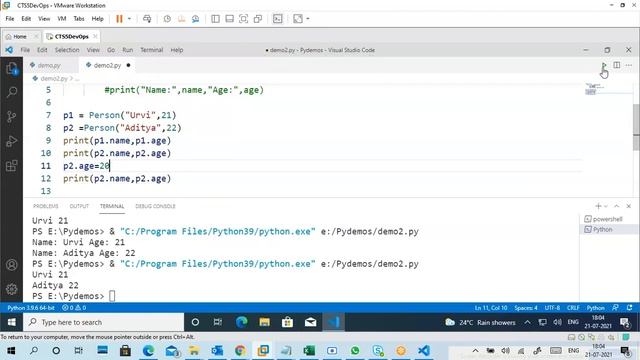The height and width of the screenshot is (360, 640).
Task: Split the editor to the right
Action: point(617,65)
